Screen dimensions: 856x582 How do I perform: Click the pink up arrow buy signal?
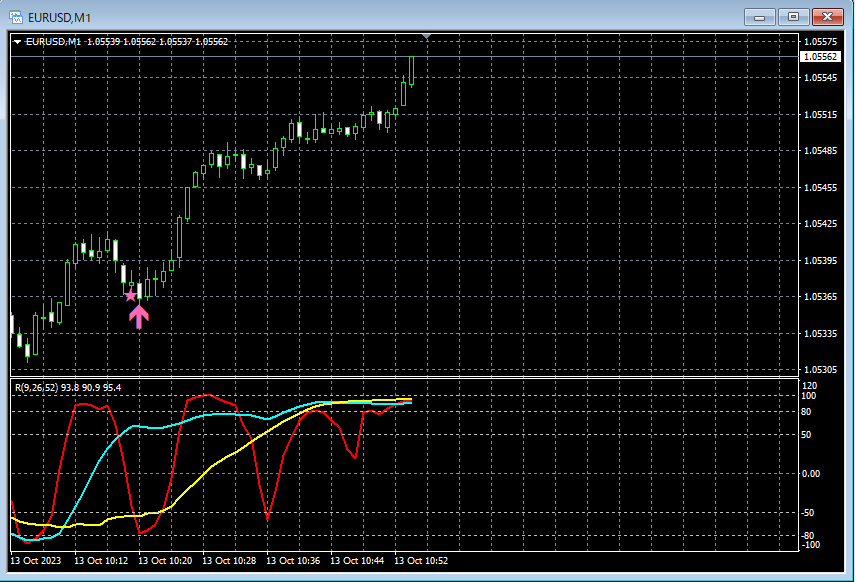click(139, 317)
